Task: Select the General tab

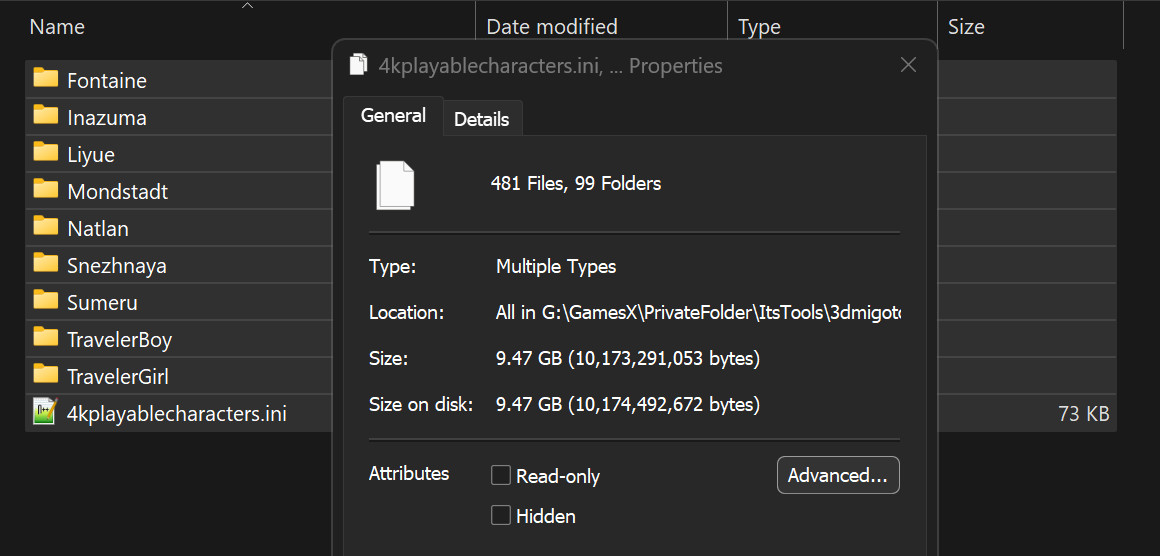Action: [393, 116]
